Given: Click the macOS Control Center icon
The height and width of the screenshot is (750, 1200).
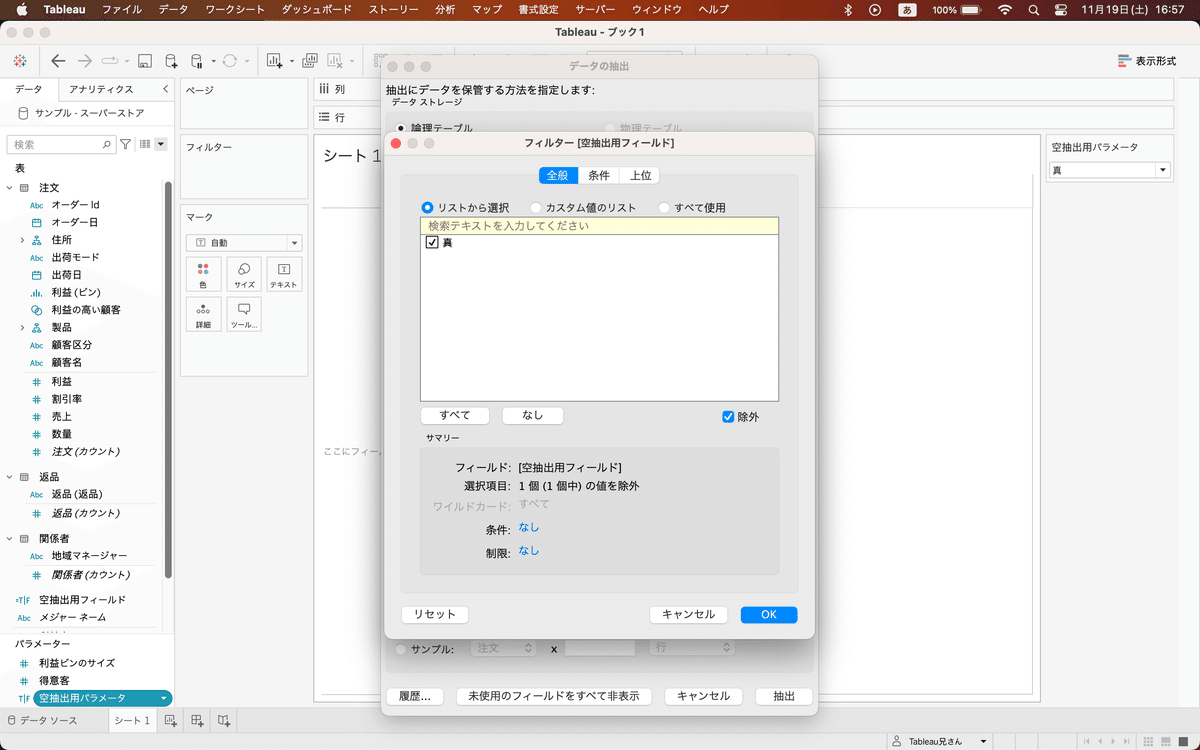Looking at the screenshot, I should [x=1062, y=10].
